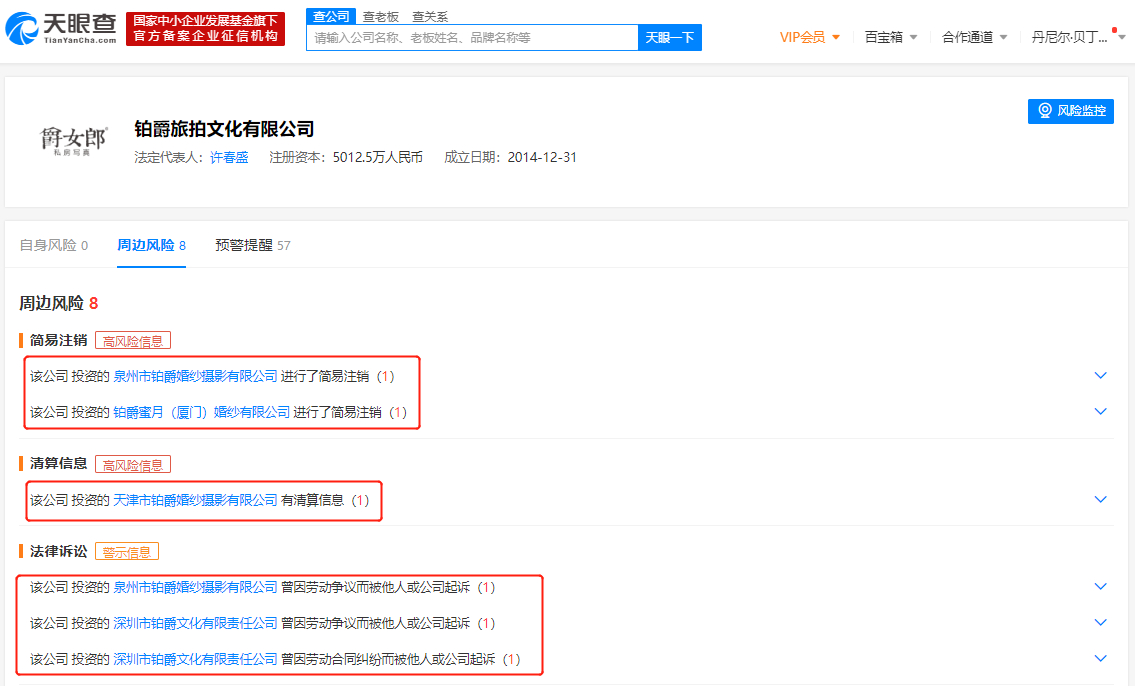The height and width of the screenshot is (686, 1135).
Task: Click the 周边风险 8 section heading
Action: point(59,303)
